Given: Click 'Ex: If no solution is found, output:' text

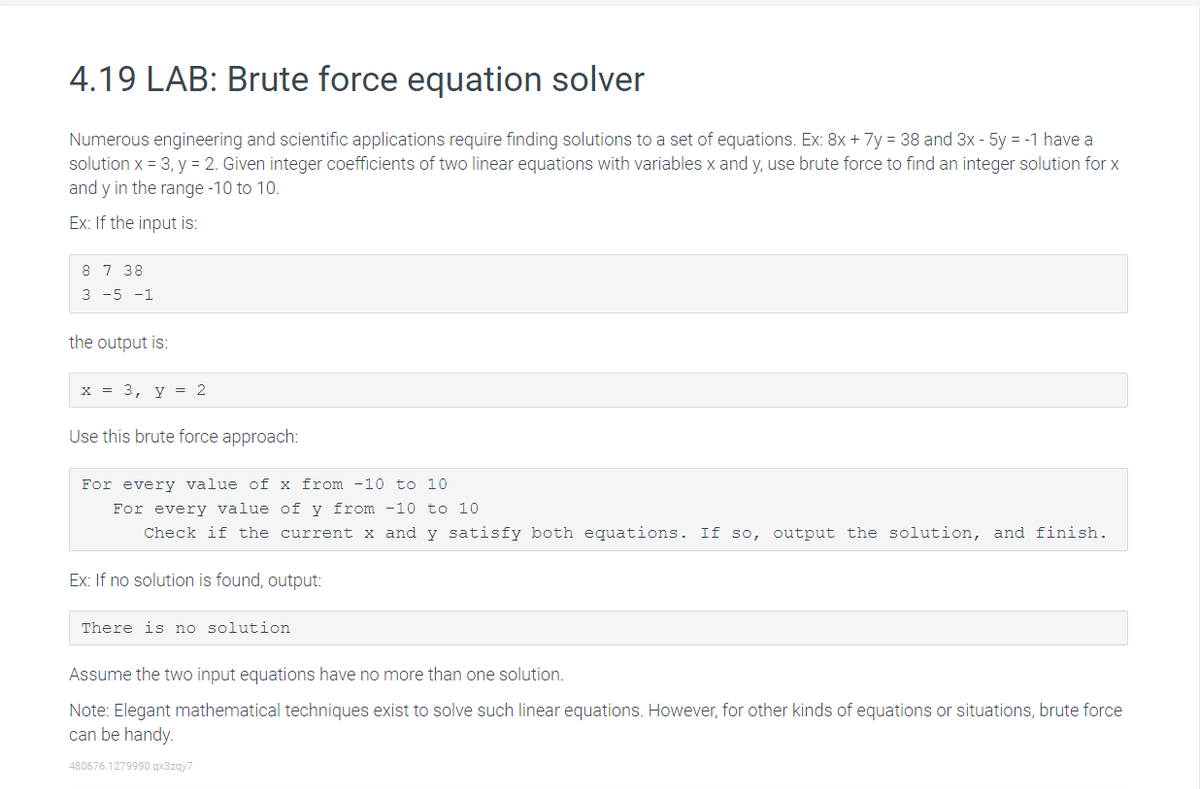Looking at the screenshot, I should (195, 581).
